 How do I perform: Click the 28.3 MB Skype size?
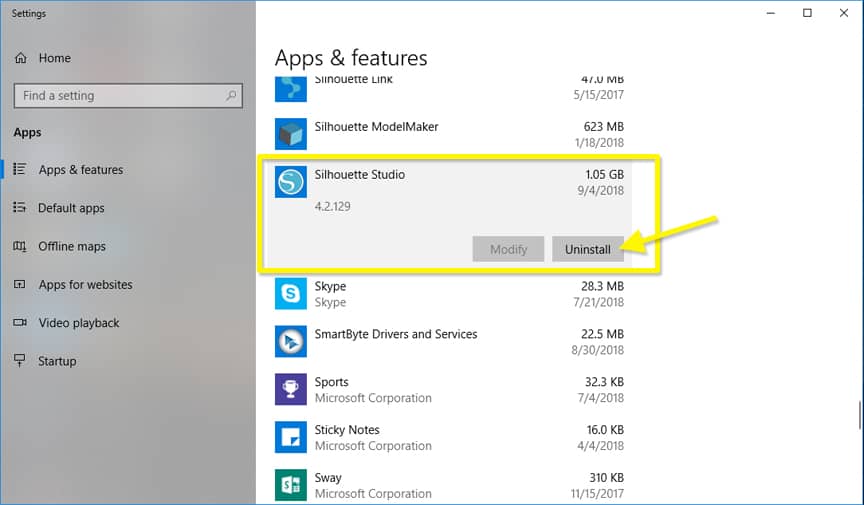602,287
